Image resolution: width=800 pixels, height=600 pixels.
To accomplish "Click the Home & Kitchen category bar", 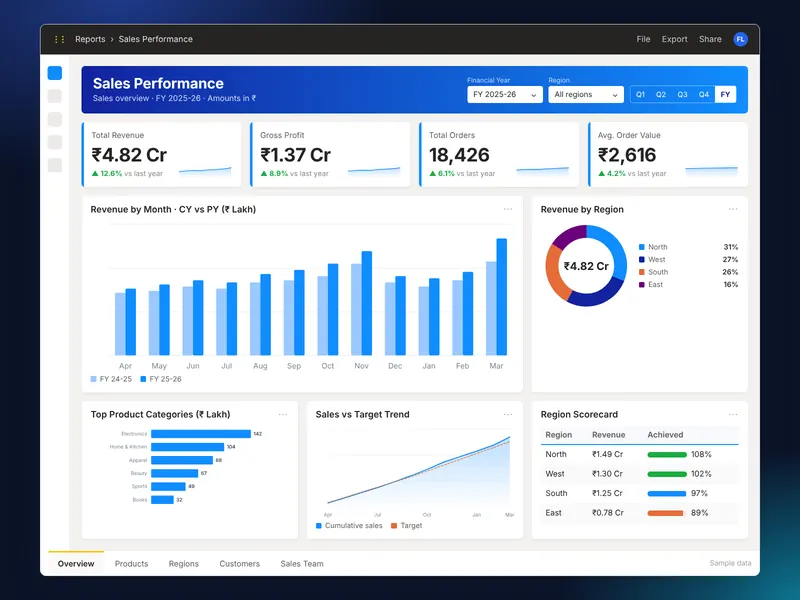I will pos(188,447).
